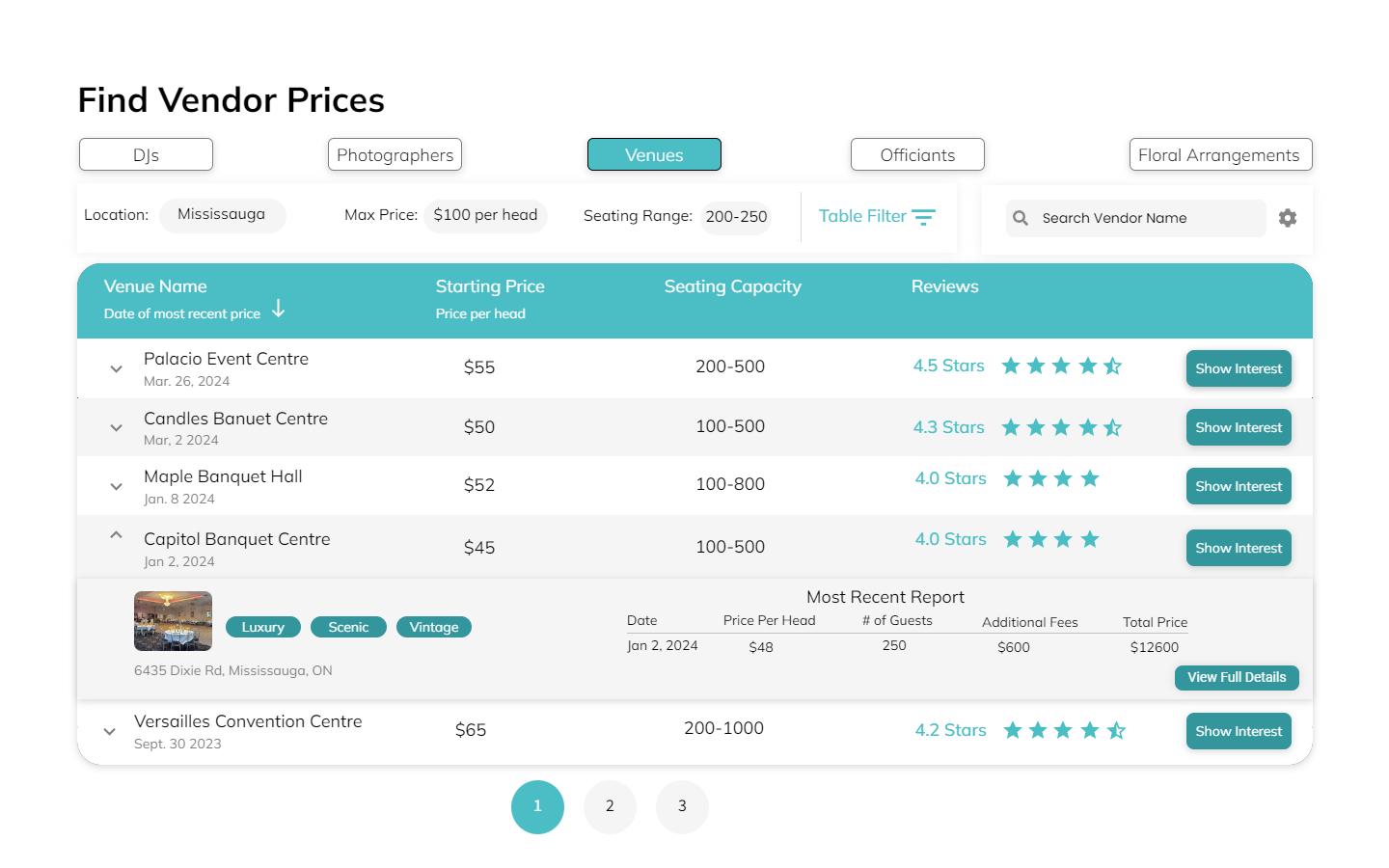Expand the Palacio Event Centre row
The image size is (1389, 868).
click(x=116, y=368)
